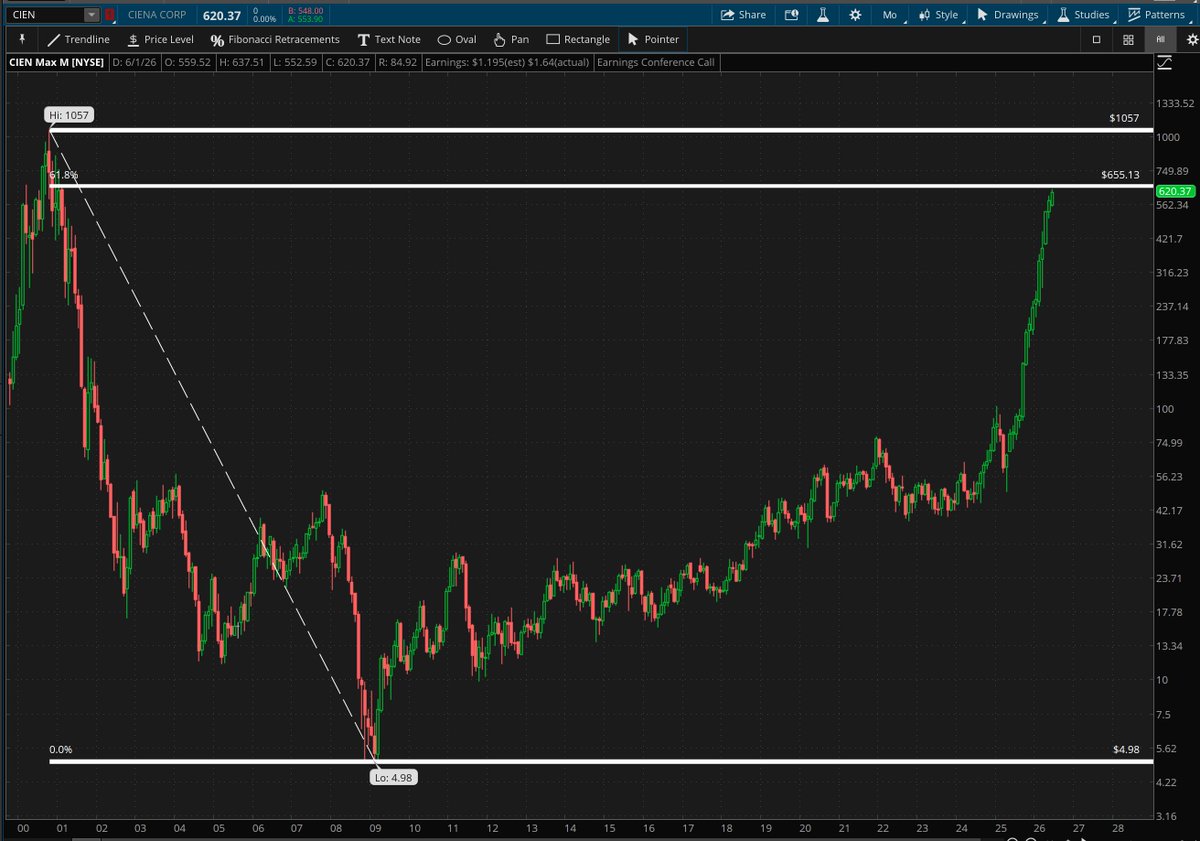
Task: Click into the CIEN symbol input field
Action: pyautogui.click(x=44, y=15)
